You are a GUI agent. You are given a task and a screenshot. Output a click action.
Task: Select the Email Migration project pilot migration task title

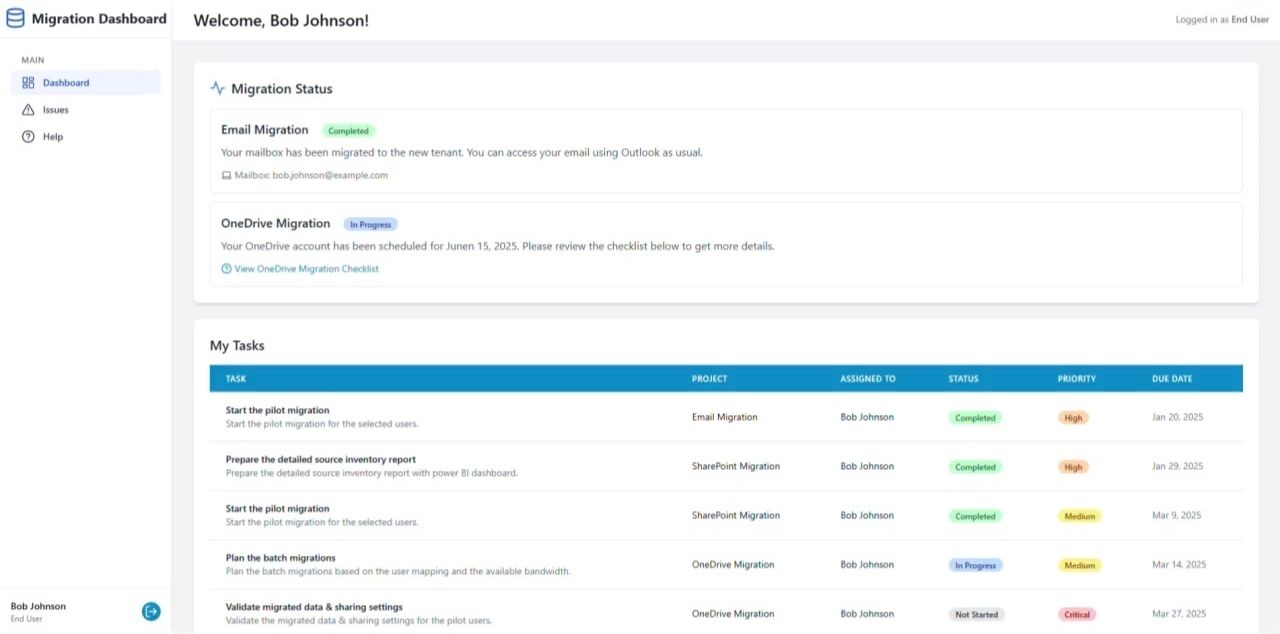coord(277,410)
